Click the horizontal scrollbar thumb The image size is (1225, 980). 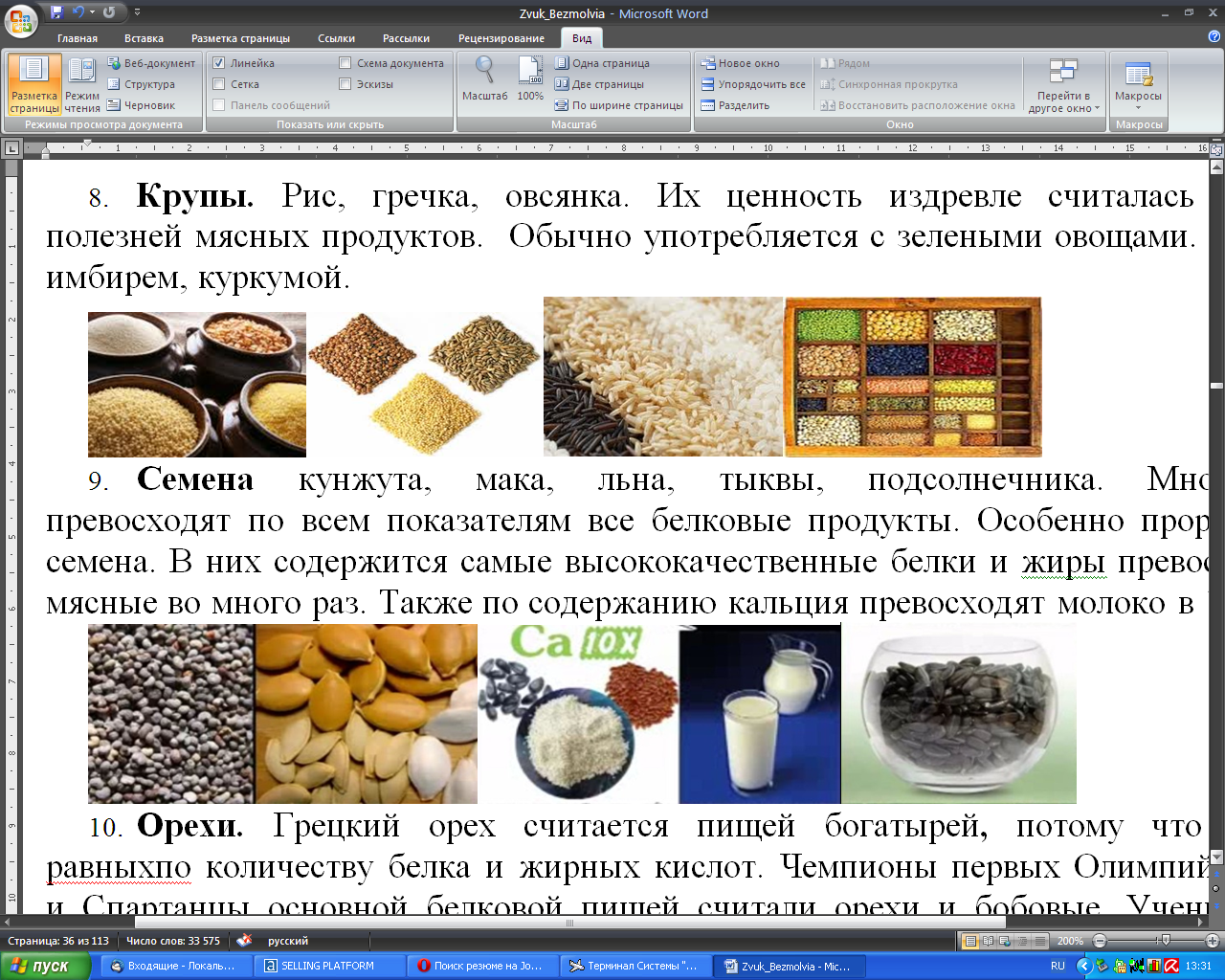pos(569,923)
